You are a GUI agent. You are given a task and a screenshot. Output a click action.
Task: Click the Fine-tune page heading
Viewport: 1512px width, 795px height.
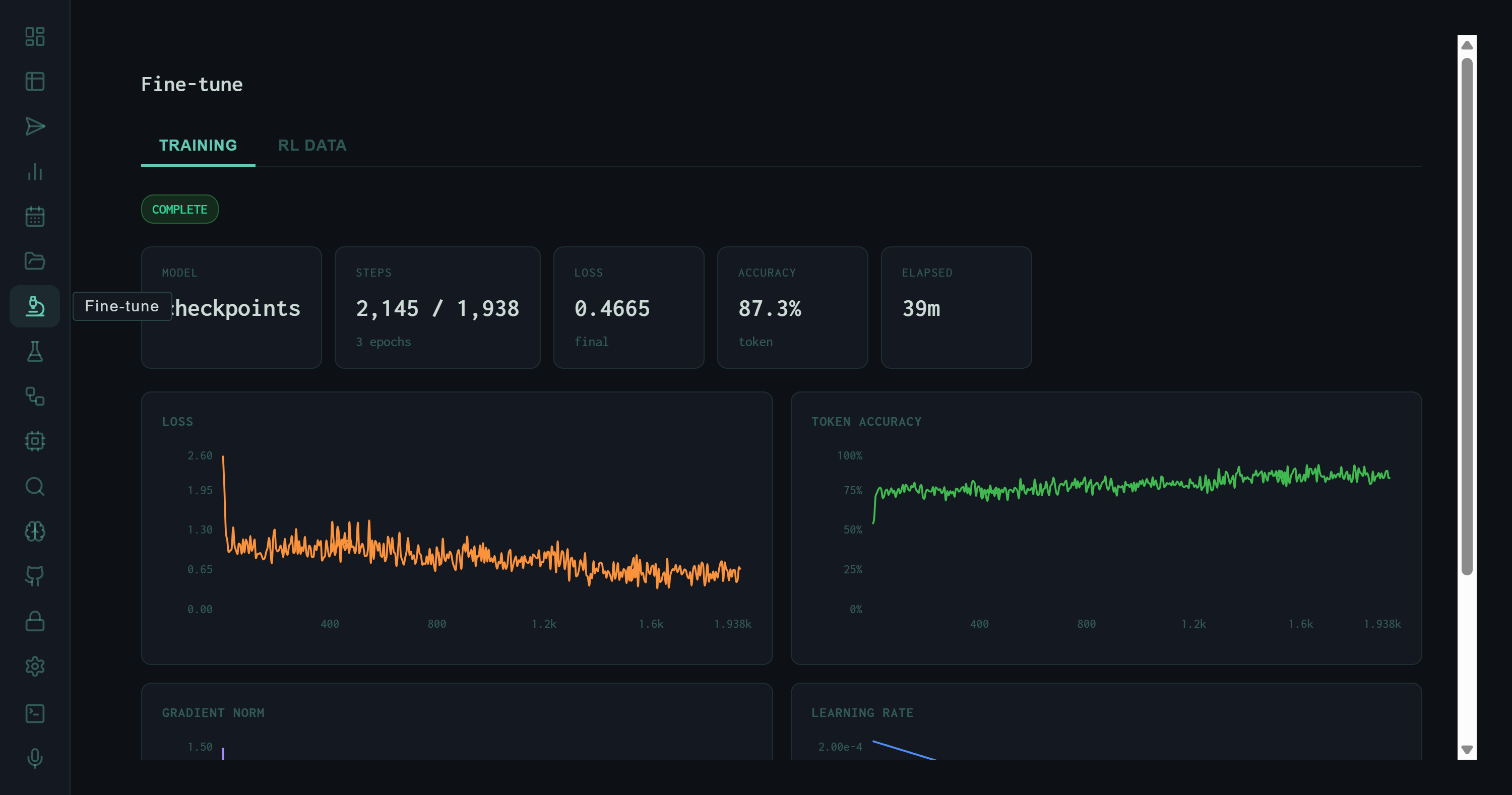[192, 85]
